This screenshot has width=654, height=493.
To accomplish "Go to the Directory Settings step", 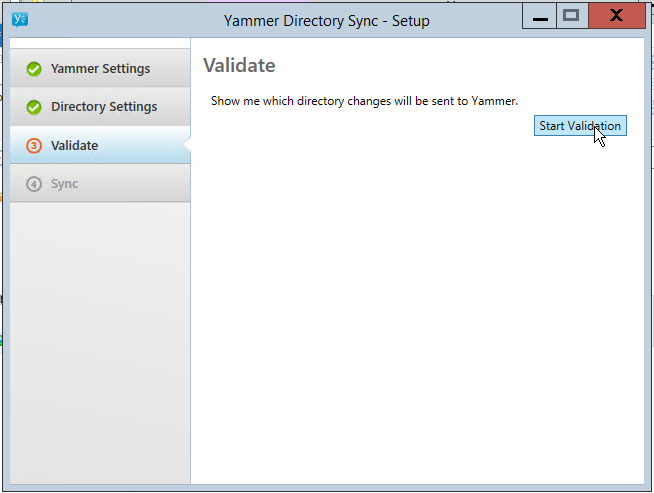I will click(104, 107).
